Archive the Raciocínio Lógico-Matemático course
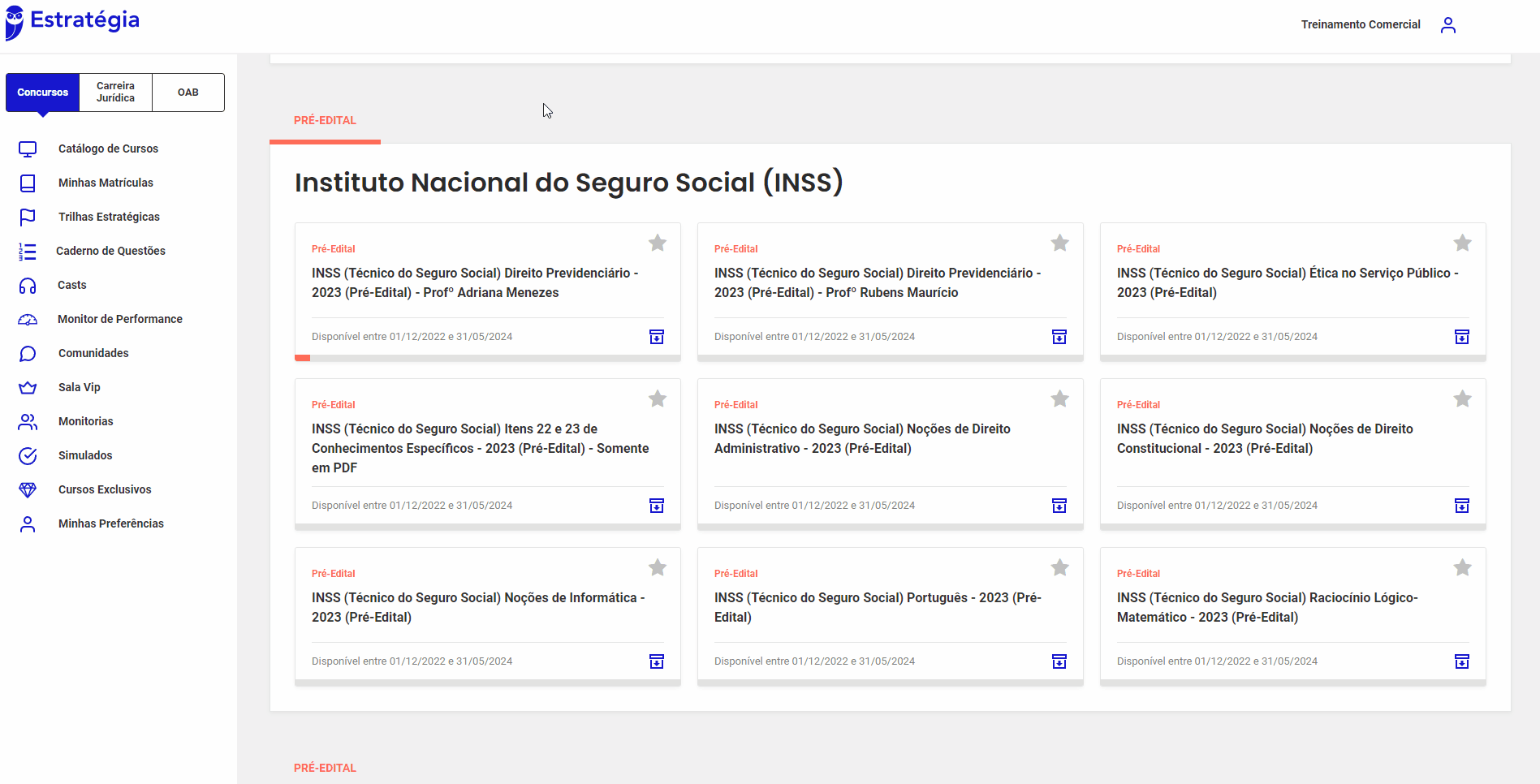 click(1462, 661)
